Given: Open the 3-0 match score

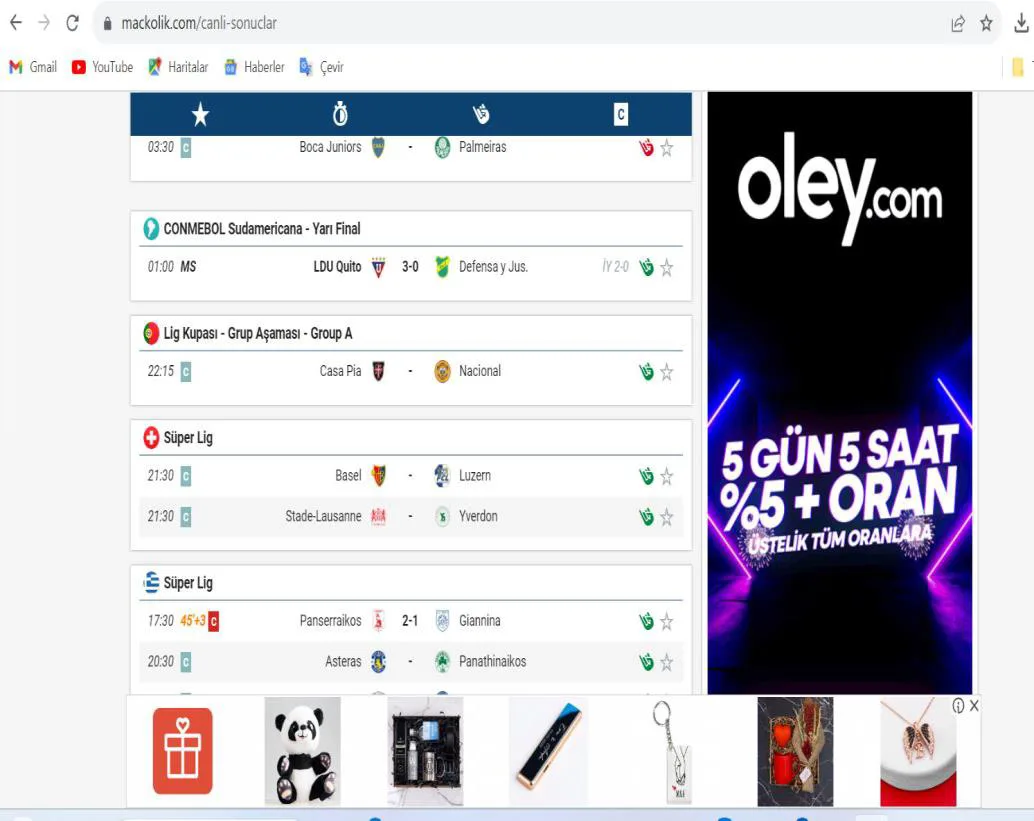Looking at the screenshot, I should (410, 266).
